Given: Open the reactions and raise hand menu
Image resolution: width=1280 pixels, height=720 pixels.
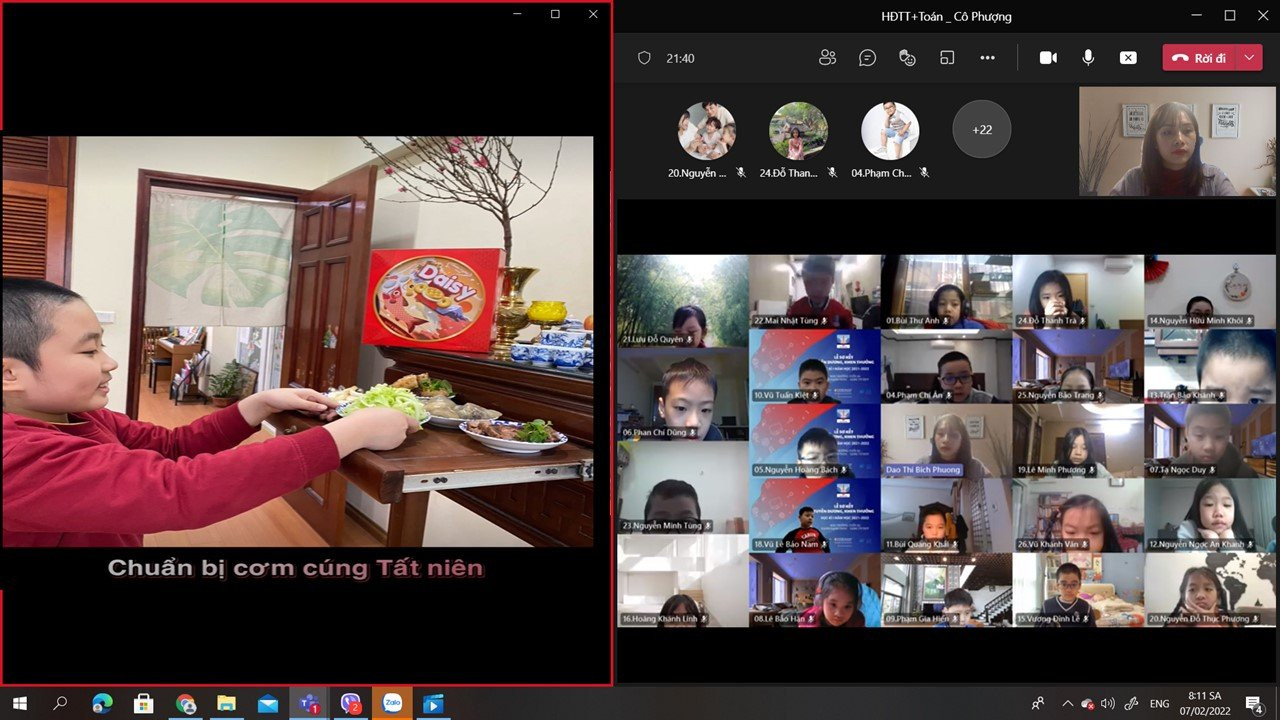Looking at the screenshot, I should [x=907, y=58].
